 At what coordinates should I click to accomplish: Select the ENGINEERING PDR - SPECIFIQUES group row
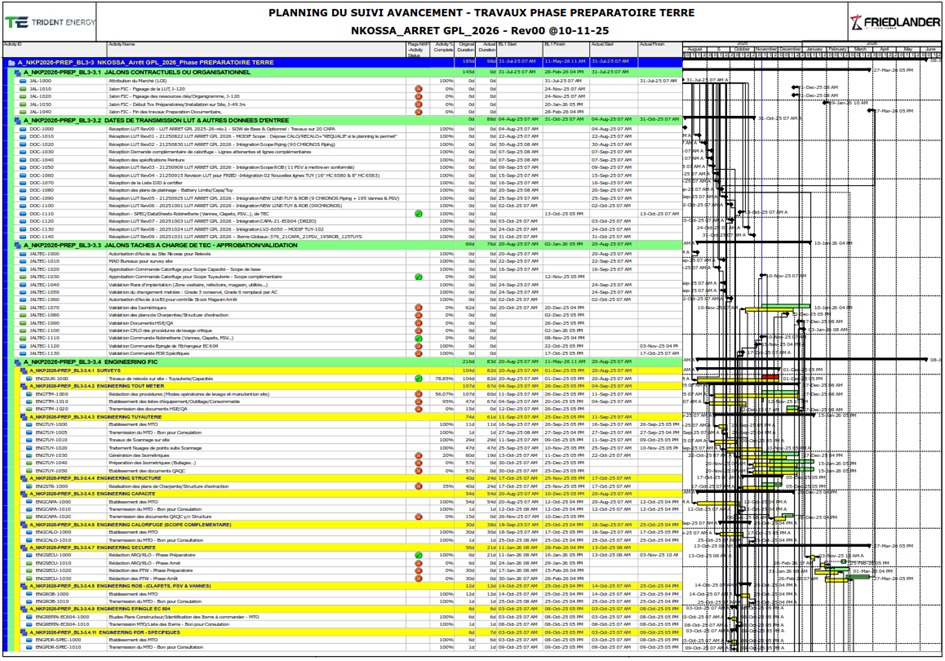pos(350,633)
